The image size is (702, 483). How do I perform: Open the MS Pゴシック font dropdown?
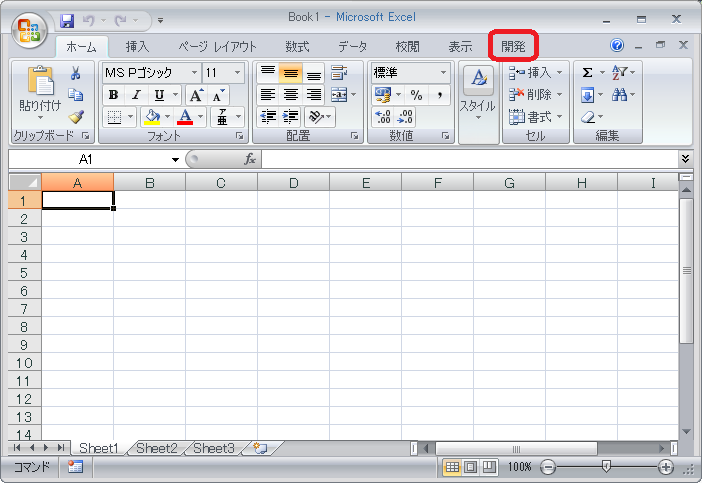194,73
